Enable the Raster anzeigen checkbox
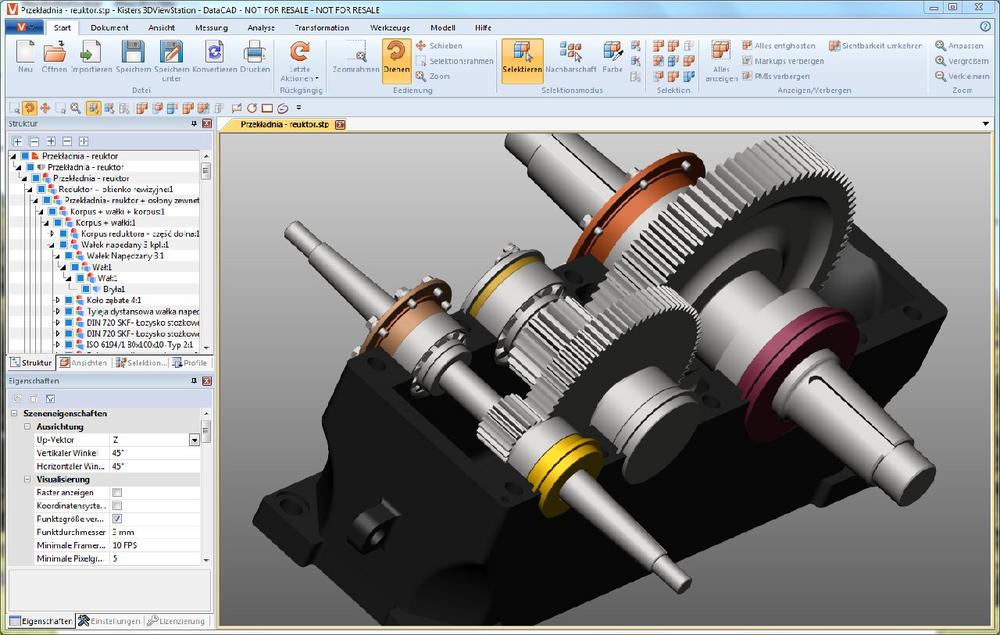The image size is (1000, 635). (x=117, y=493)
